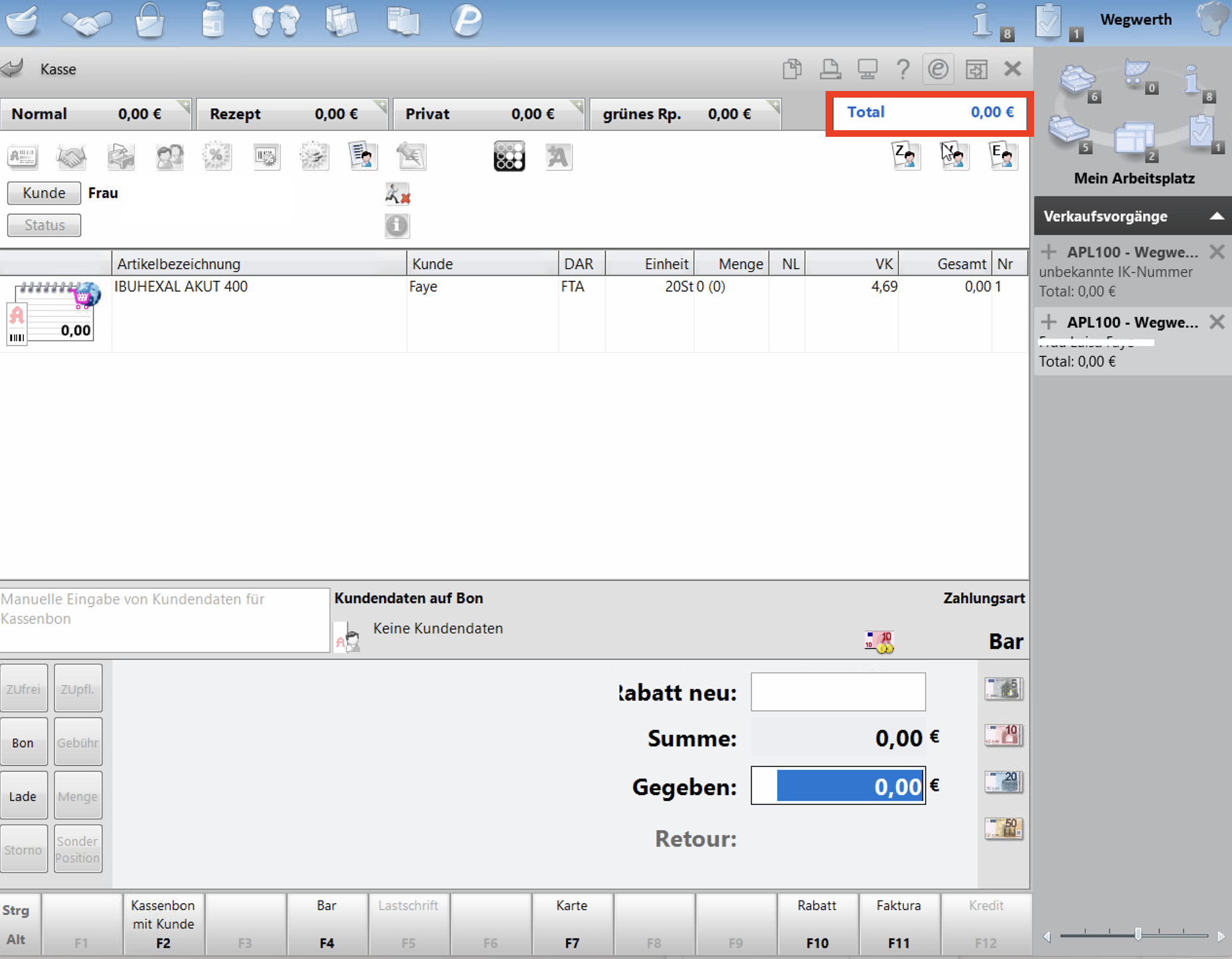Click into the Rabatt neu field
This screenshot has width=1232, height=959.
click(838, 692)
